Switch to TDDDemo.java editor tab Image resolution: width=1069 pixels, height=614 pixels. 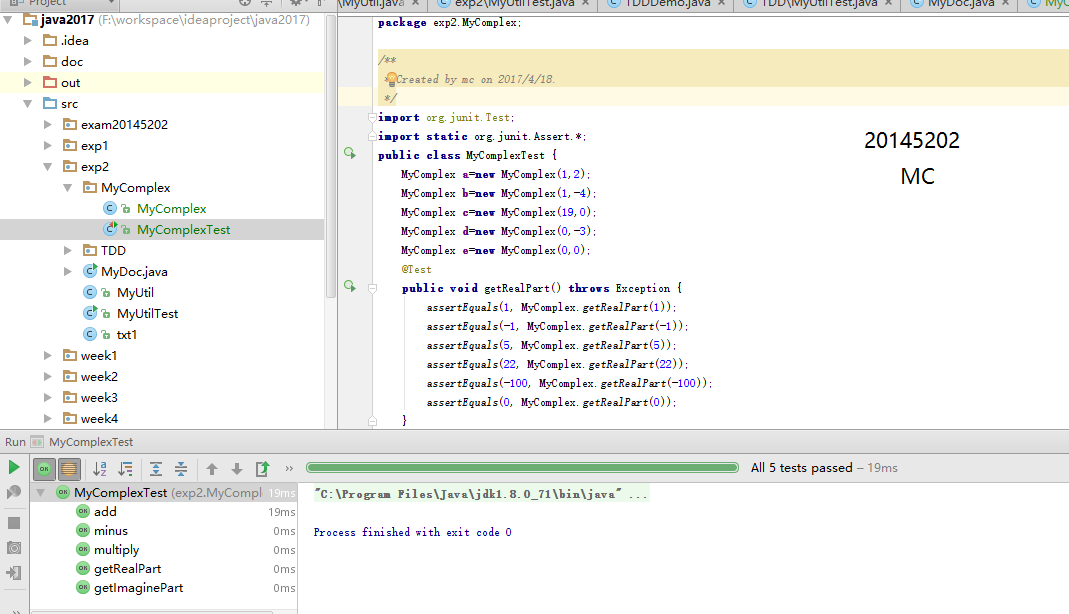point(667,3)
